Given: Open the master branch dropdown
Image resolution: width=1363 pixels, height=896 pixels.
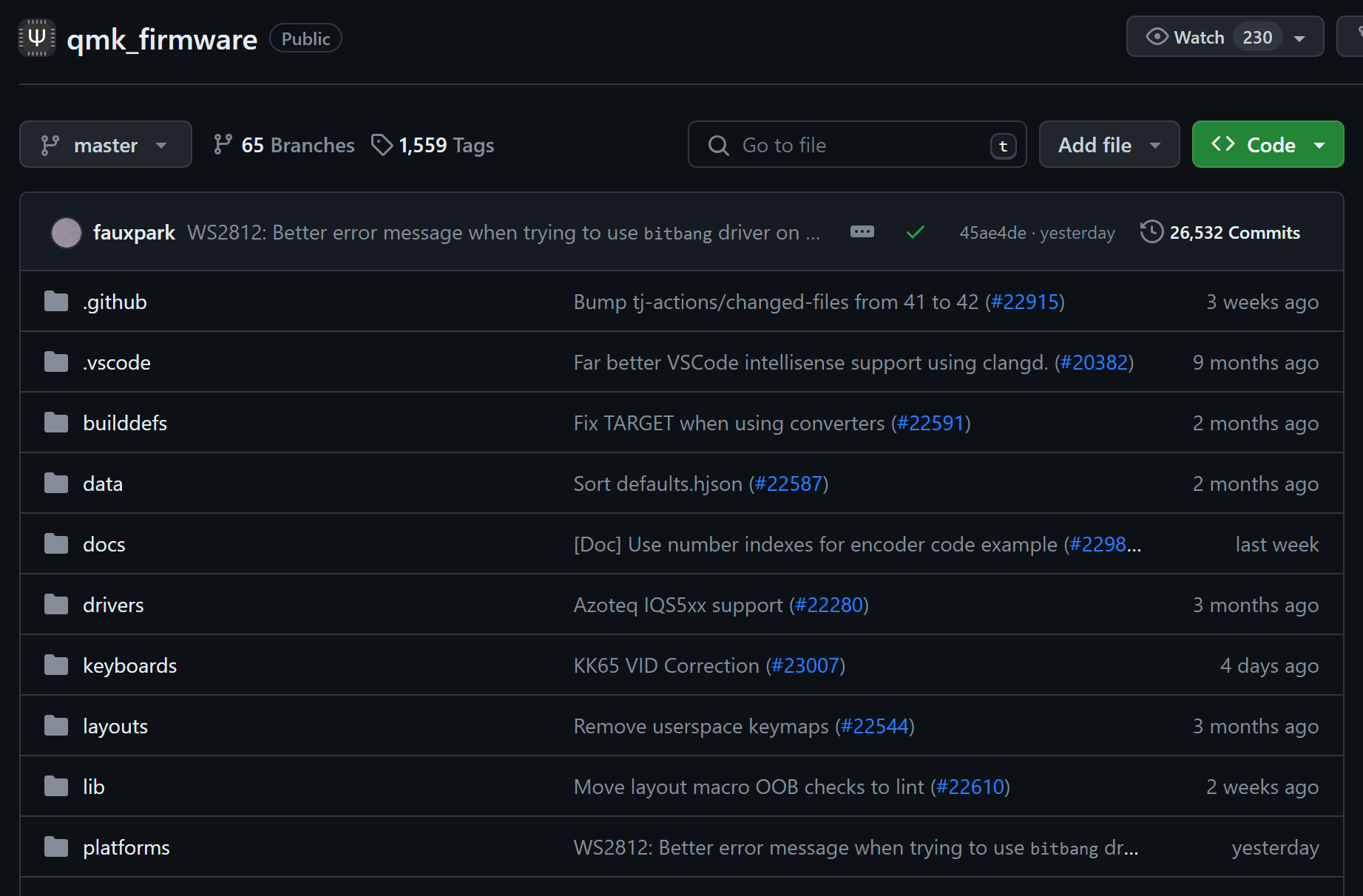Looking at the screenshot, I should (106, 144).
